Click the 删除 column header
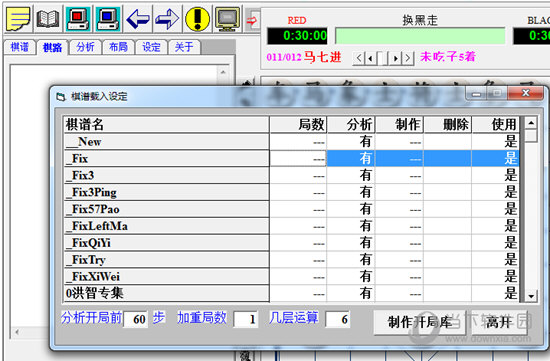The width and height of the screenshot is (550, 361). 448,125
